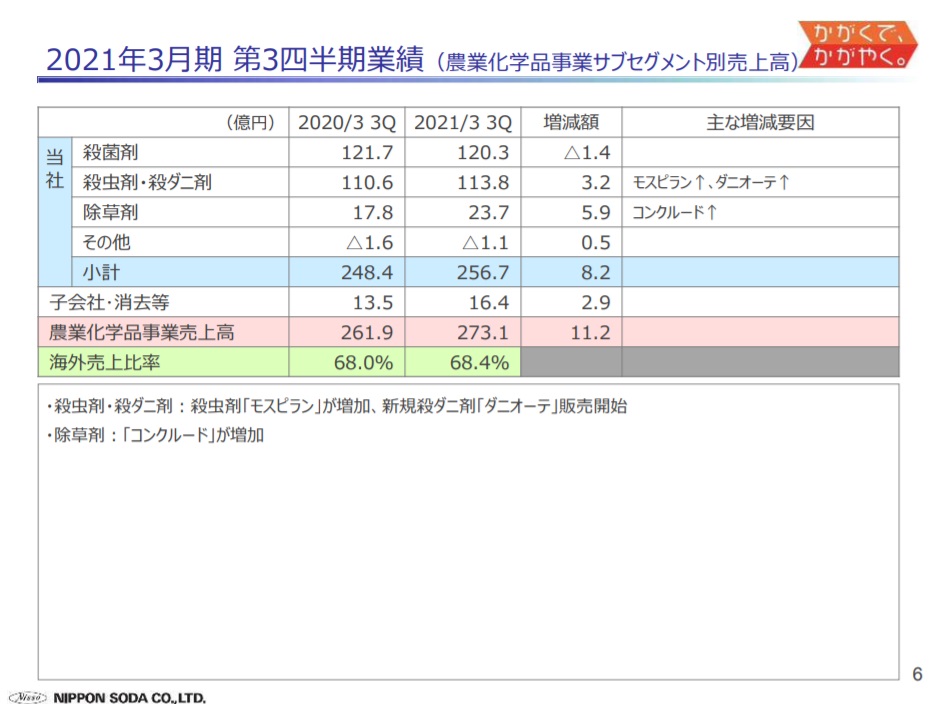This screenshot has width=939, height=704.
Task: Click the total change value 11.2
Action: pyautogui.click(x=590, y=332)
